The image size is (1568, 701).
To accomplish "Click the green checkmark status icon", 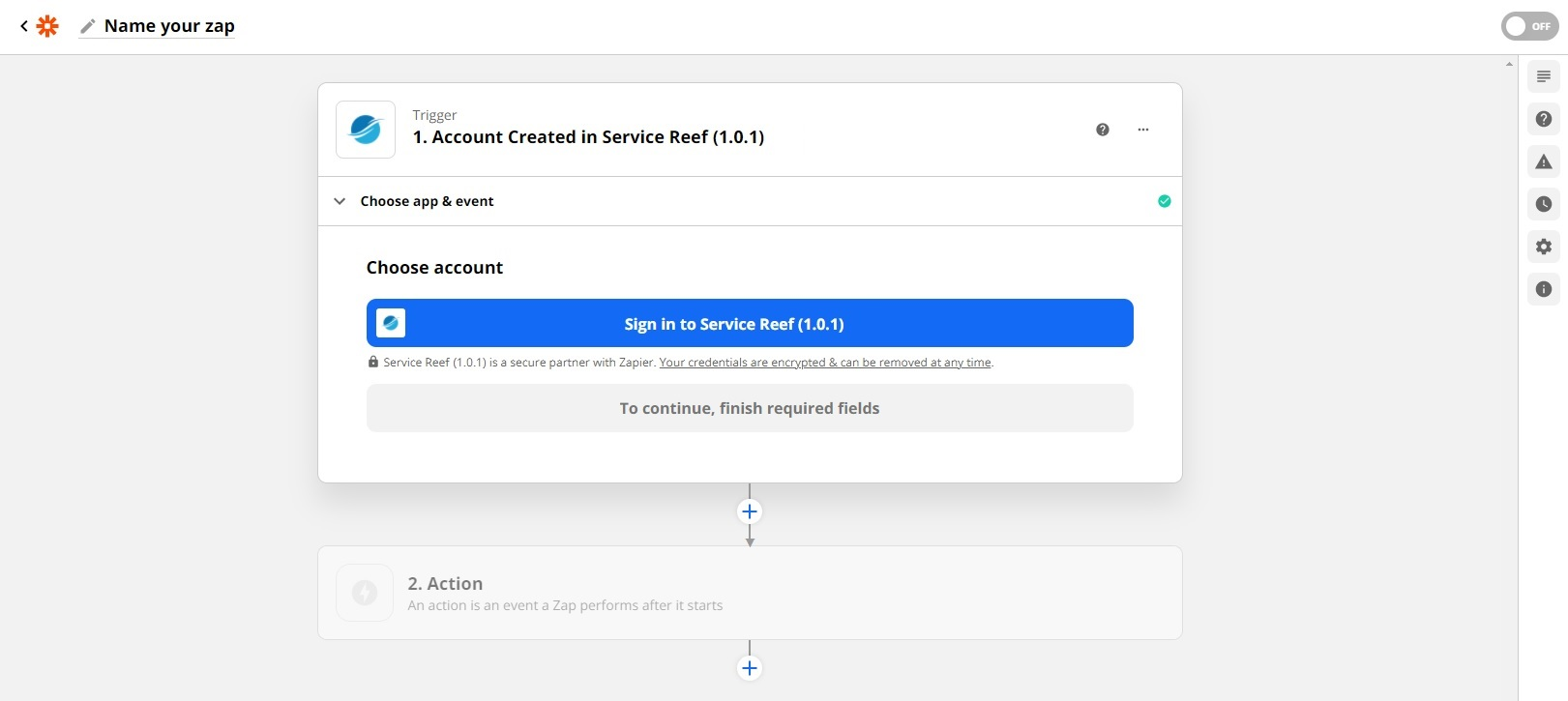I will click(x=1164, y=201).
